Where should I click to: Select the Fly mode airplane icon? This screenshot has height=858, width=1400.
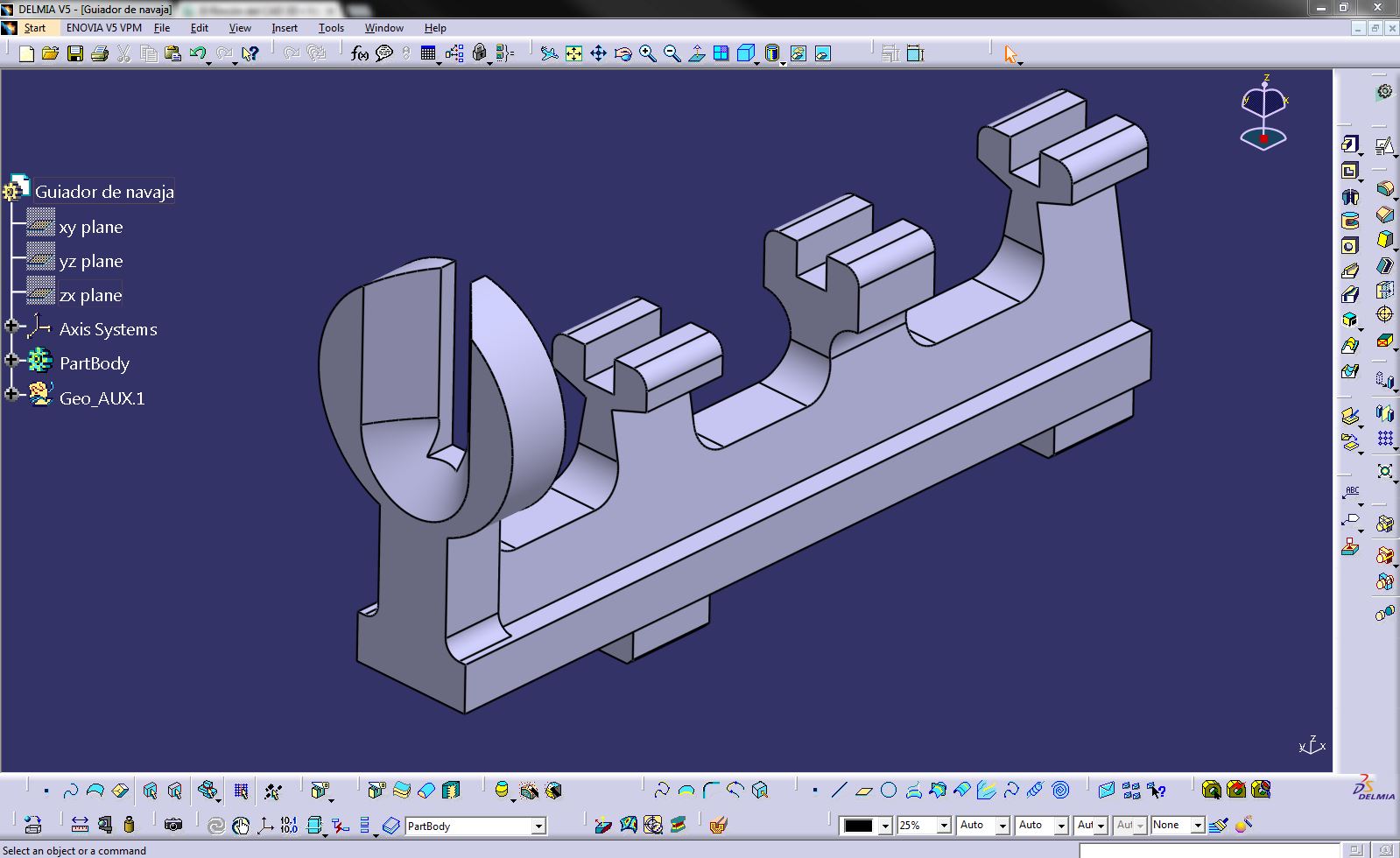549,53
